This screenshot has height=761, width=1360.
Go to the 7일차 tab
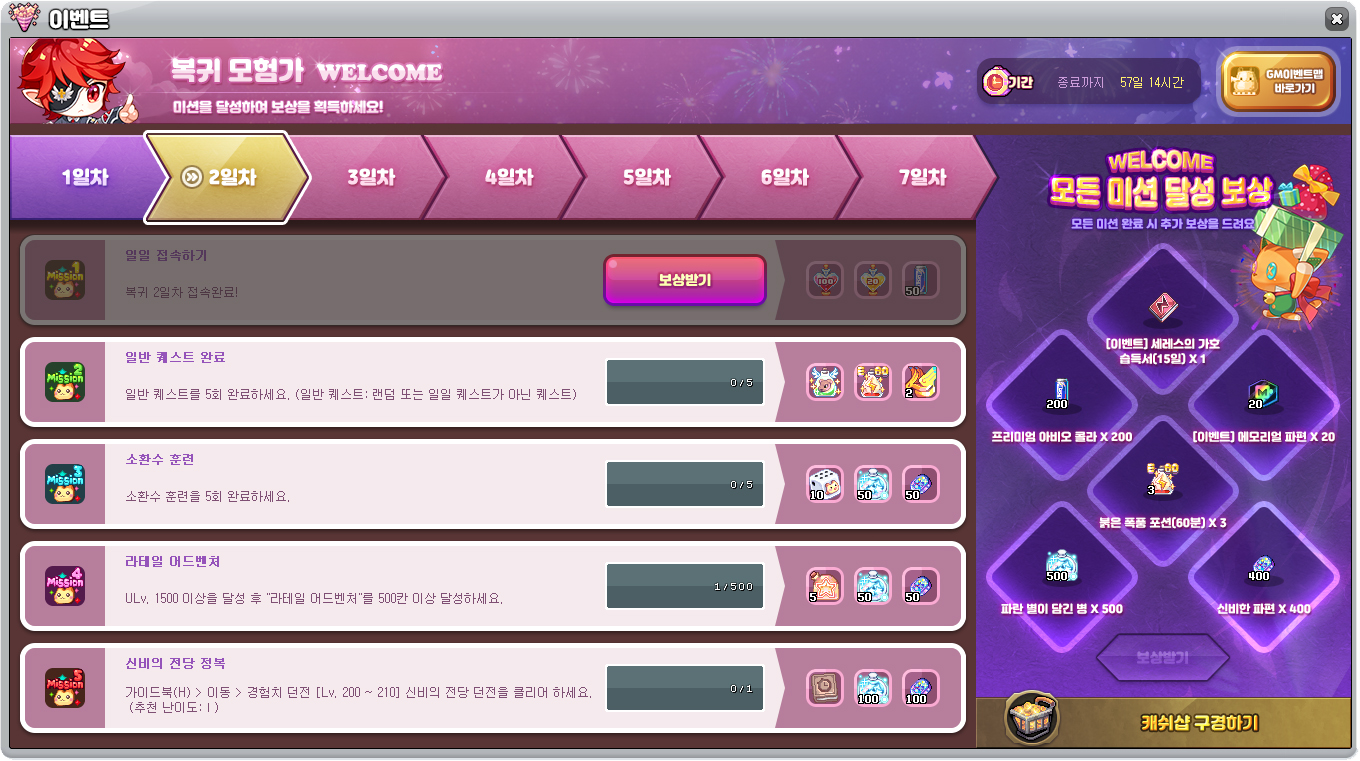[x=922, y=178]
